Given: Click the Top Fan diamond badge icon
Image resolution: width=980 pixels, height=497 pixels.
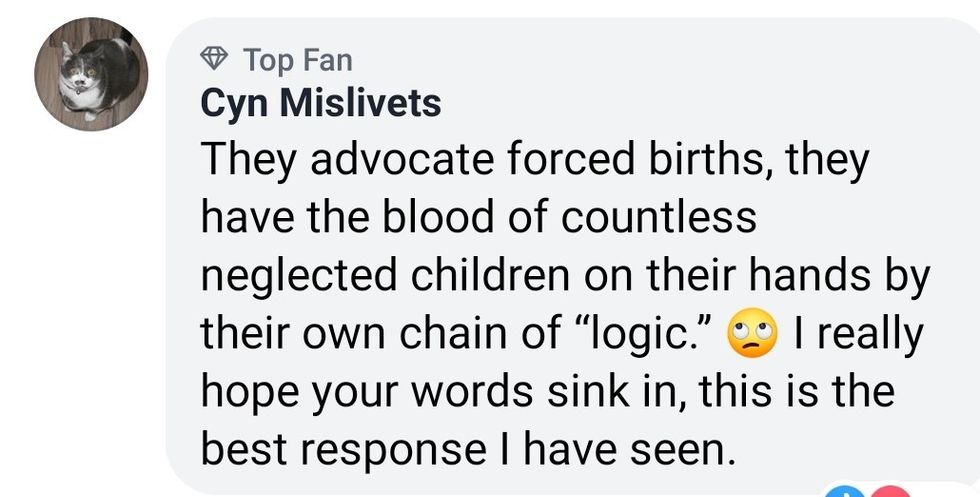Looking at the screenshot, I should (x=214, y=60).
